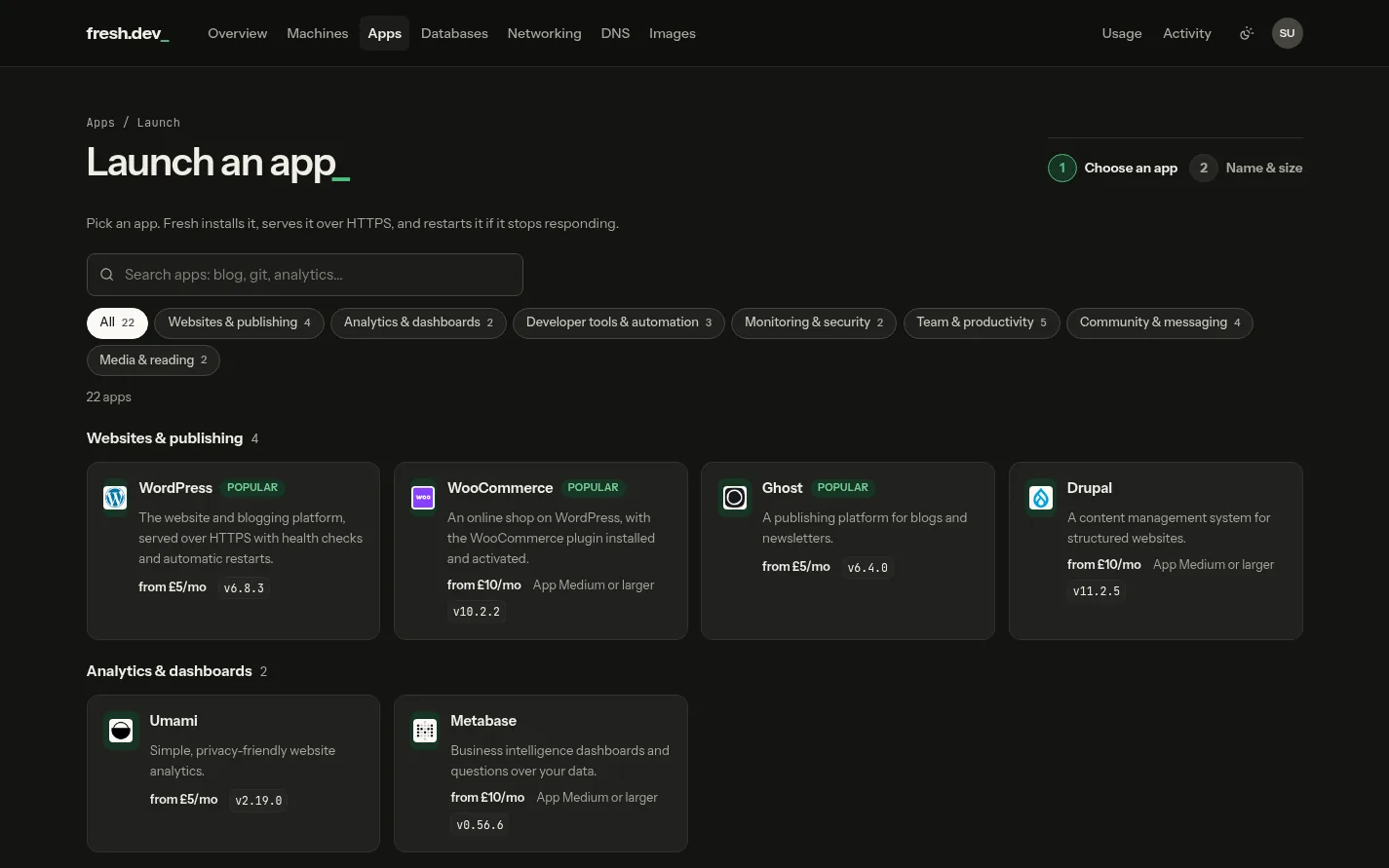Viewport: 1389px width, 868px height.
Task: Filter by Developer tools & automation
Action: click(x=619, y=322)
